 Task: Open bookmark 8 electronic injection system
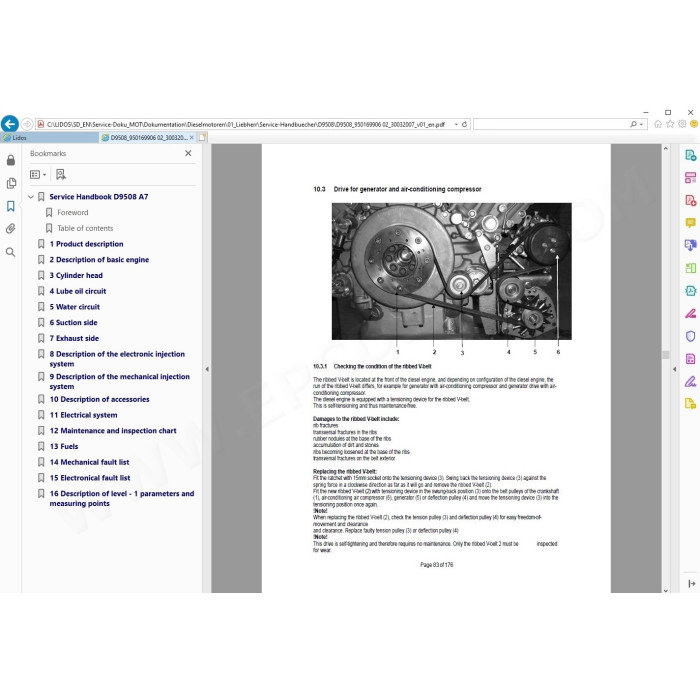click(117, 358)
